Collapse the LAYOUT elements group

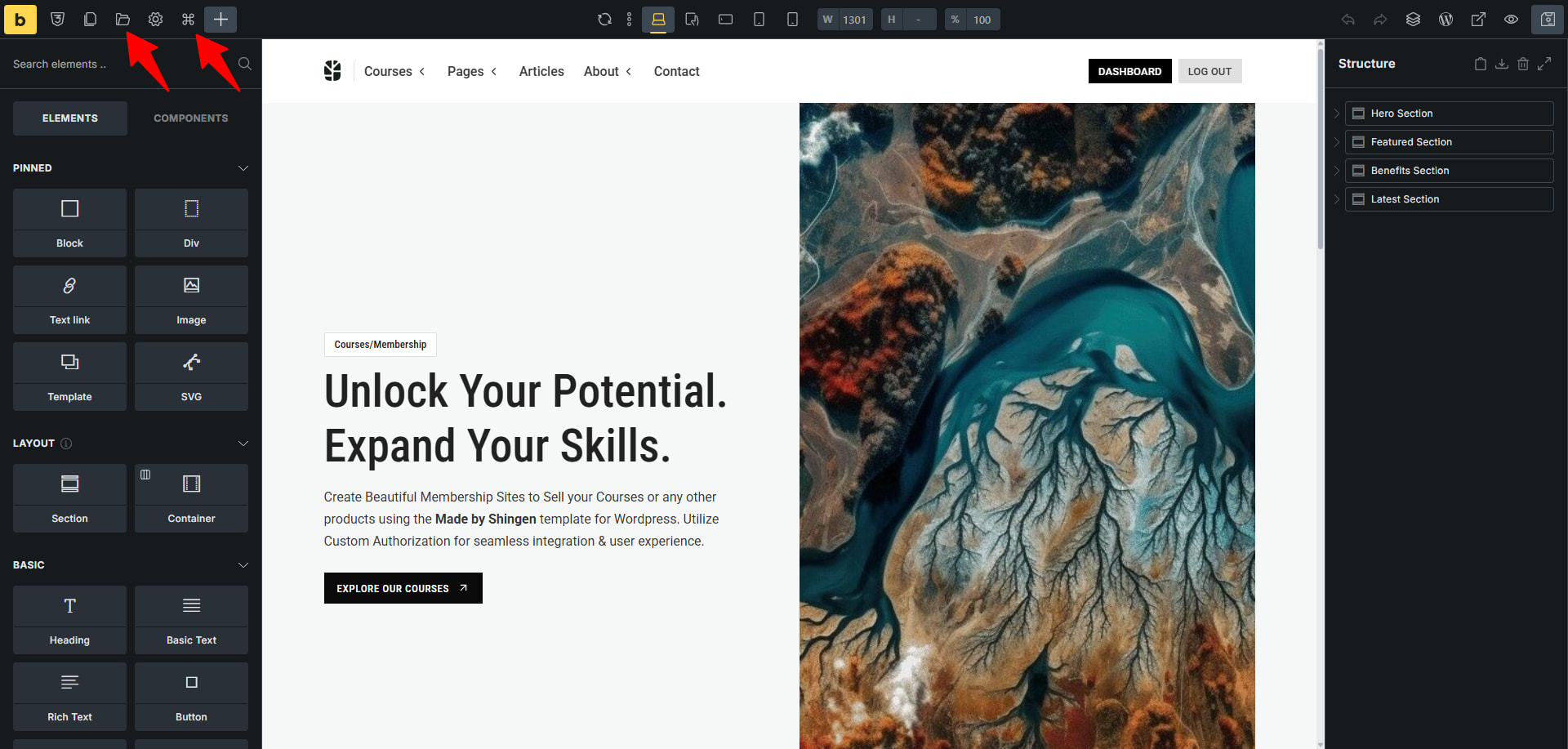243,444
